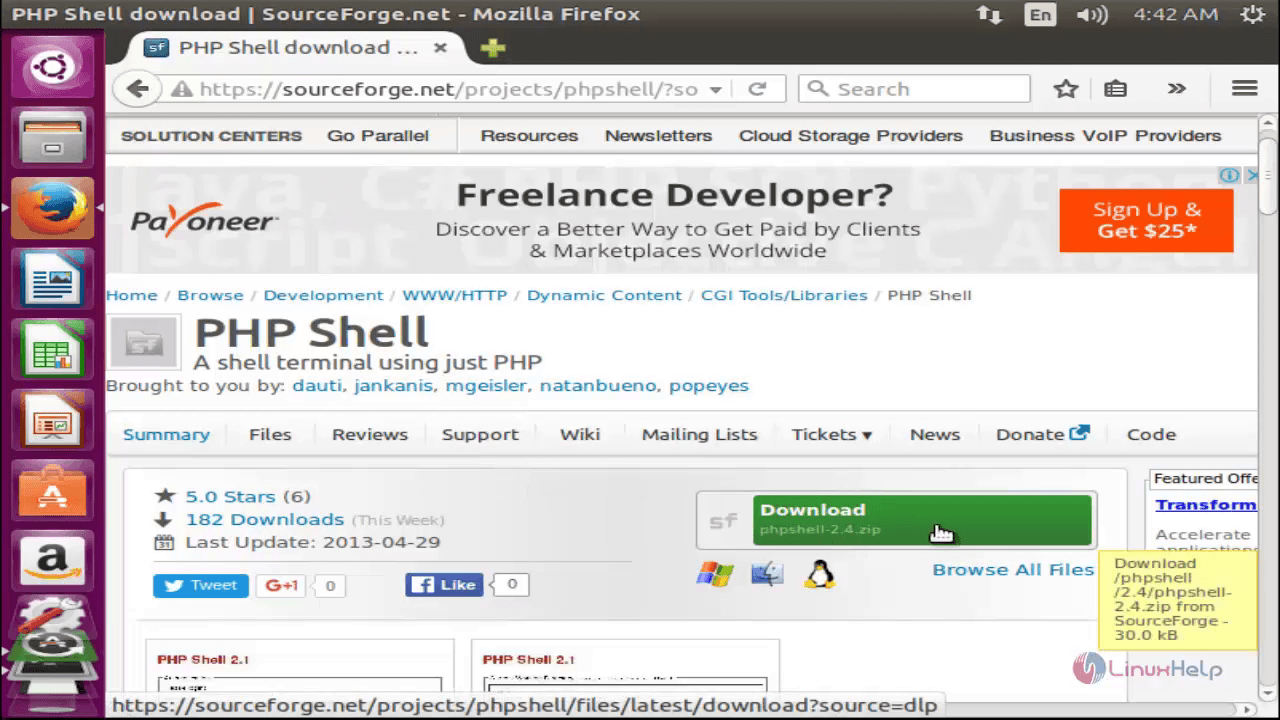Viewport: 1280px width, 720px height.
Task: Click Sign Up & Get $25 button
Action: coord(1146,220)
